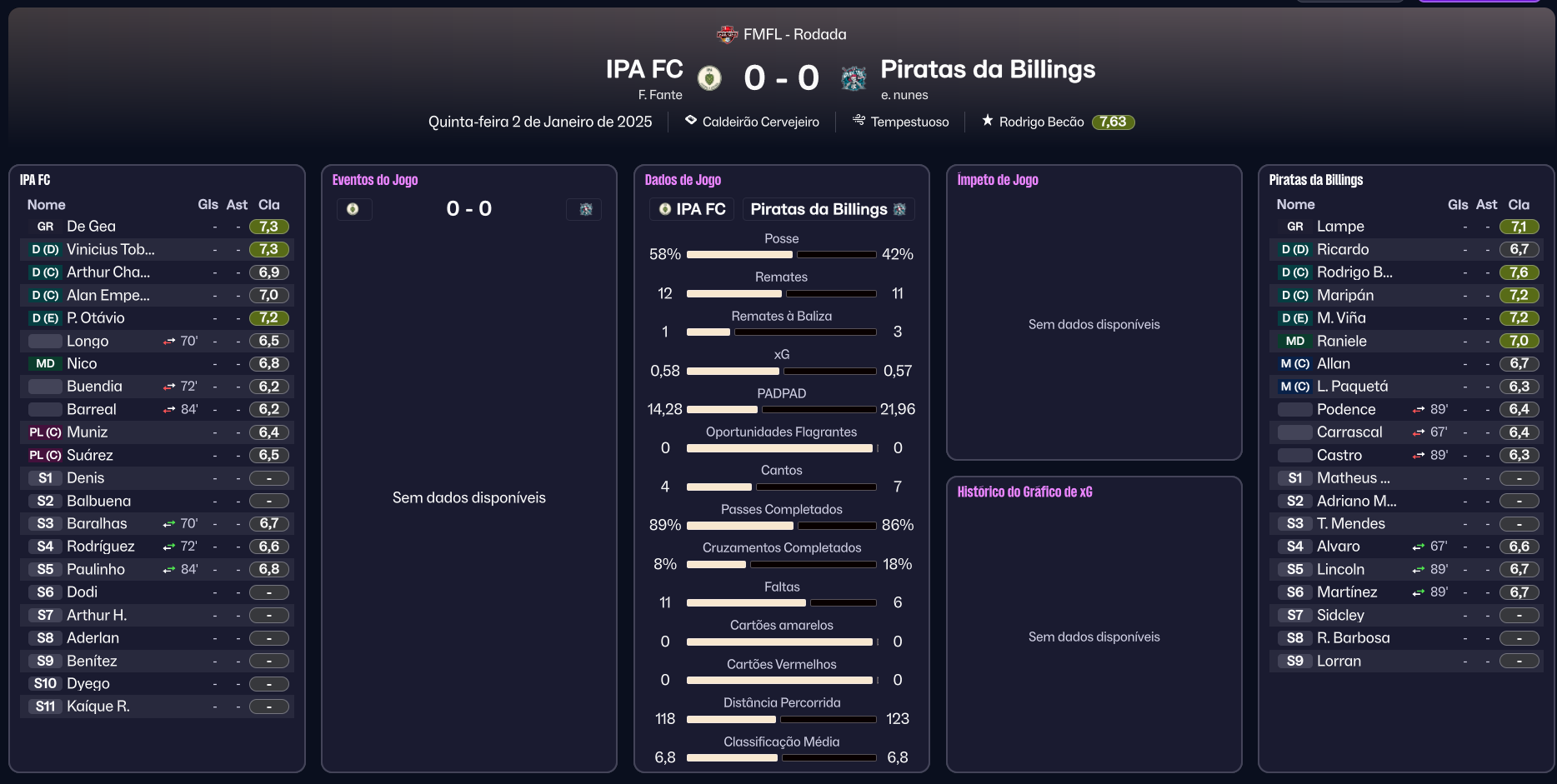Select Piratas da Billings tab in Dados de Jogo
The image size is (1557, 784).
coord(828,209)
